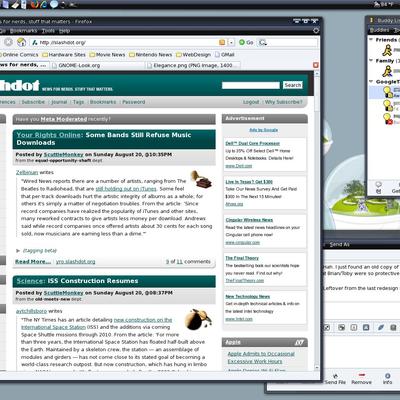Switch to the Slashdot news for nerds tab

coord(24,65)
